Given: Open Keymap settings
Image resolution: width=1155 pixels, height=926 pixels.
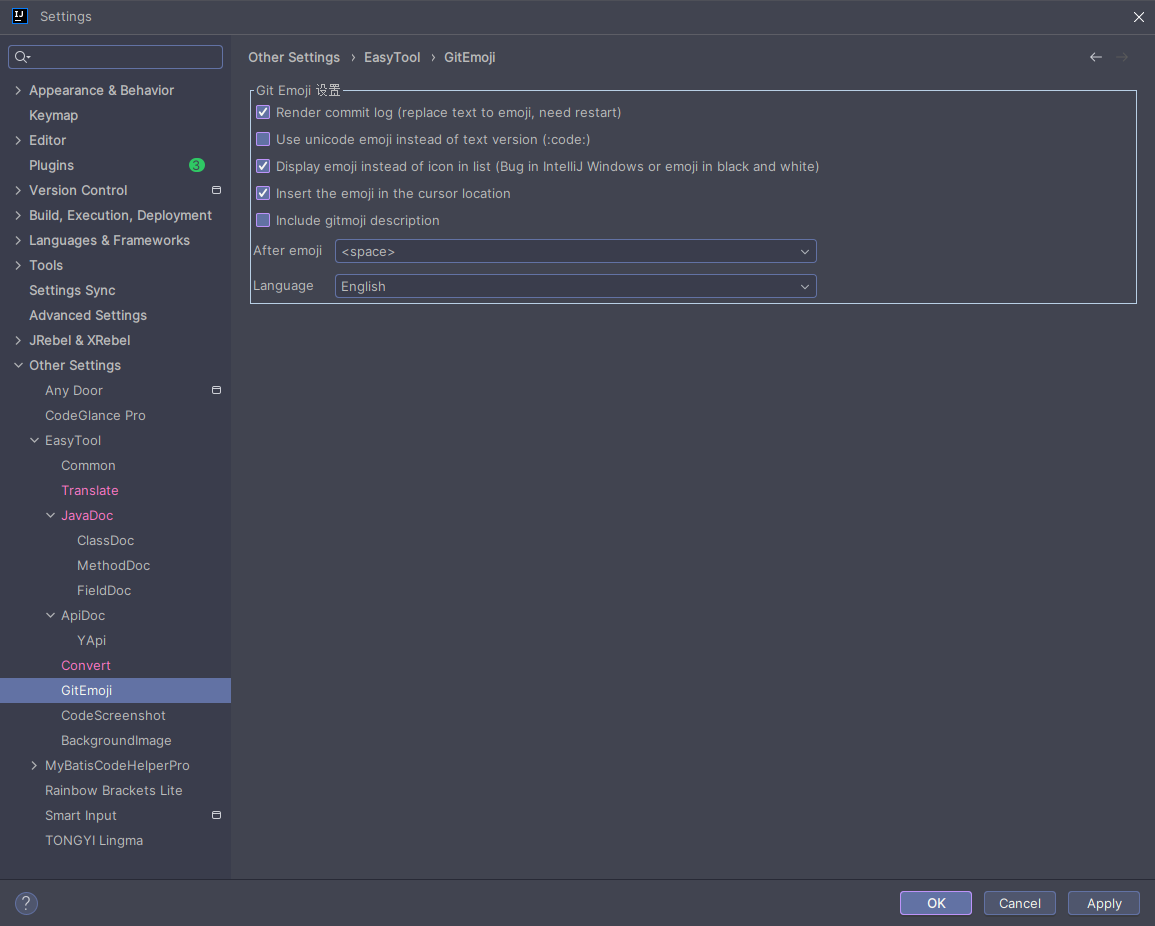Looking at the screenshot, I should coord(53,115).
